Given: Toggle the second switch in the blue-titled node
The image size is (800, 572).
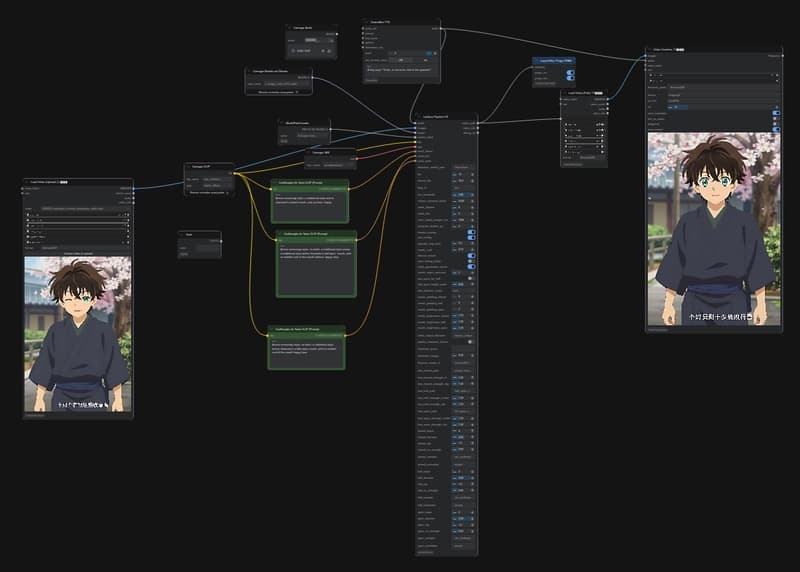Looking at the screenshot, I should tap(570, 78).
